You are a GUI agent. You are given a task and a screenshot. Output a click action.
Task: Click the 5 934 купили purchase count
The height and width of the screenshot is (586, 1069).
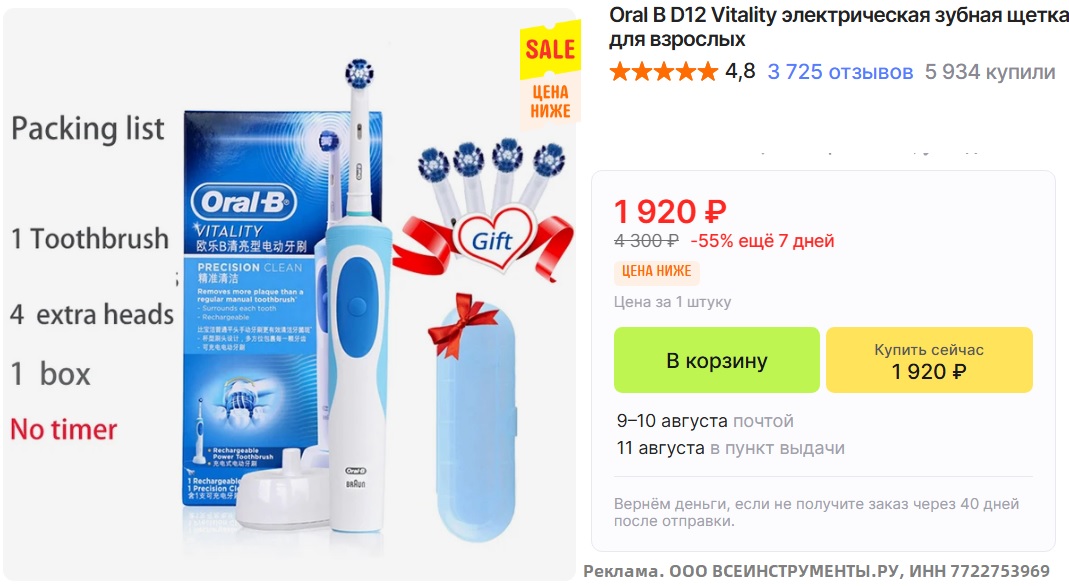pos(990,72)
